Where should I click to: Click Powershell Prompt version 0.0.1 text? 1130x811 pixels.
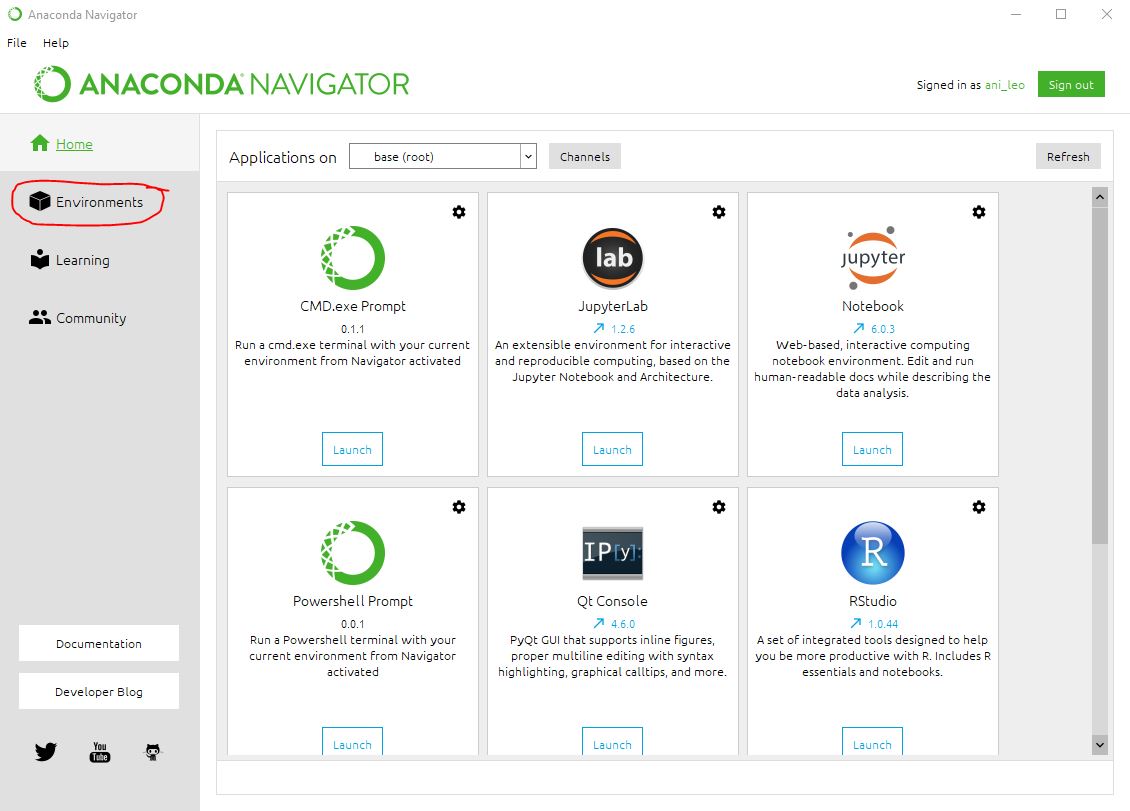tap(352, 624)
